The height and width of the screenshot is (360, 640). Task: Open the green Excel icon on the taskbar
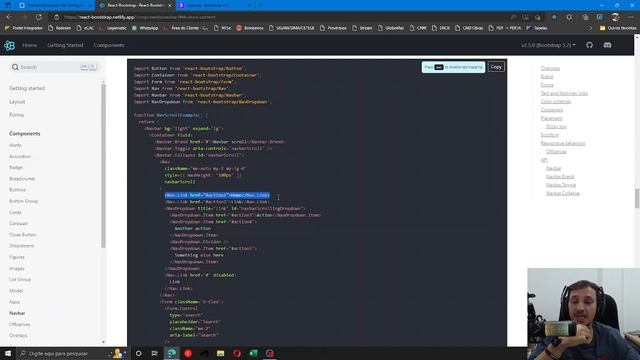click(x=253, y=353)
